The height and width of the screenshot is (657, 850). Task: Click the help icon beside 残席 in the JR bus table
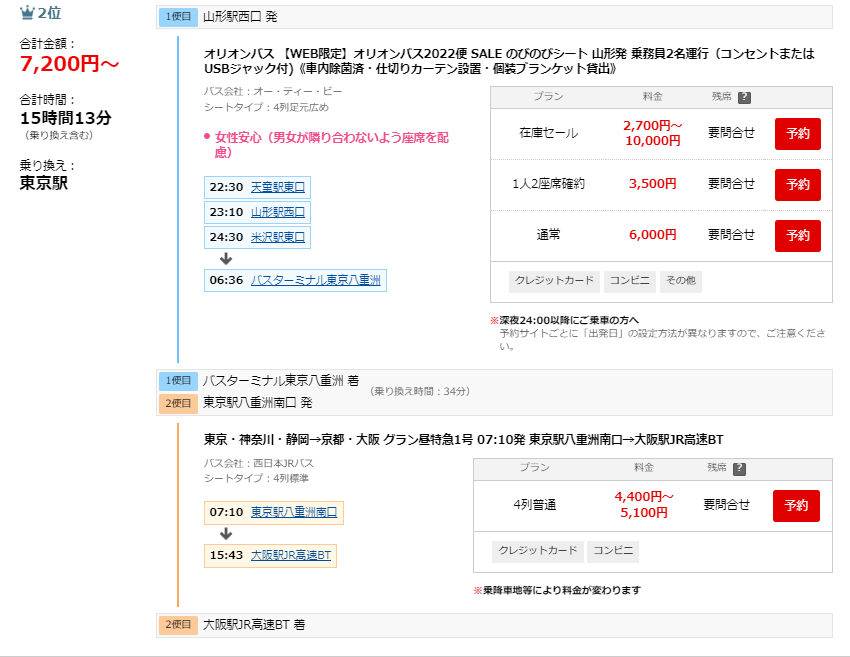click(739, 468)
